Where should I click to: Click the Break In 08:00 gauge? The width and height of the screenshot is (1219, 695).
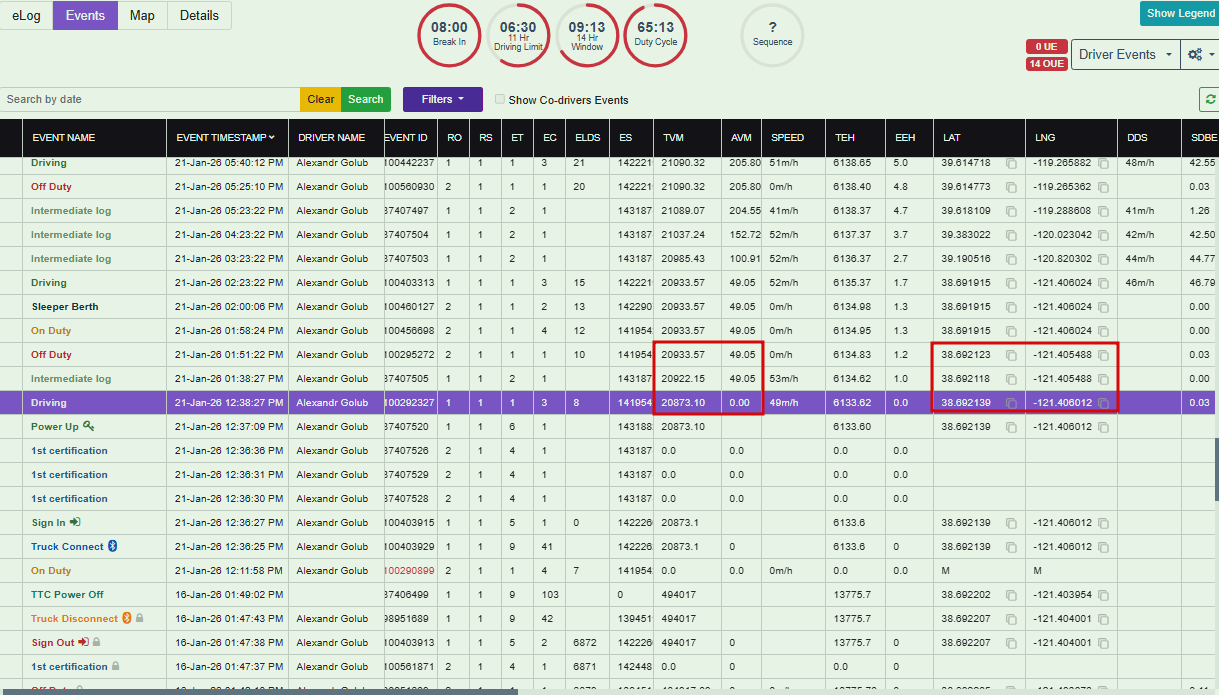449,35
